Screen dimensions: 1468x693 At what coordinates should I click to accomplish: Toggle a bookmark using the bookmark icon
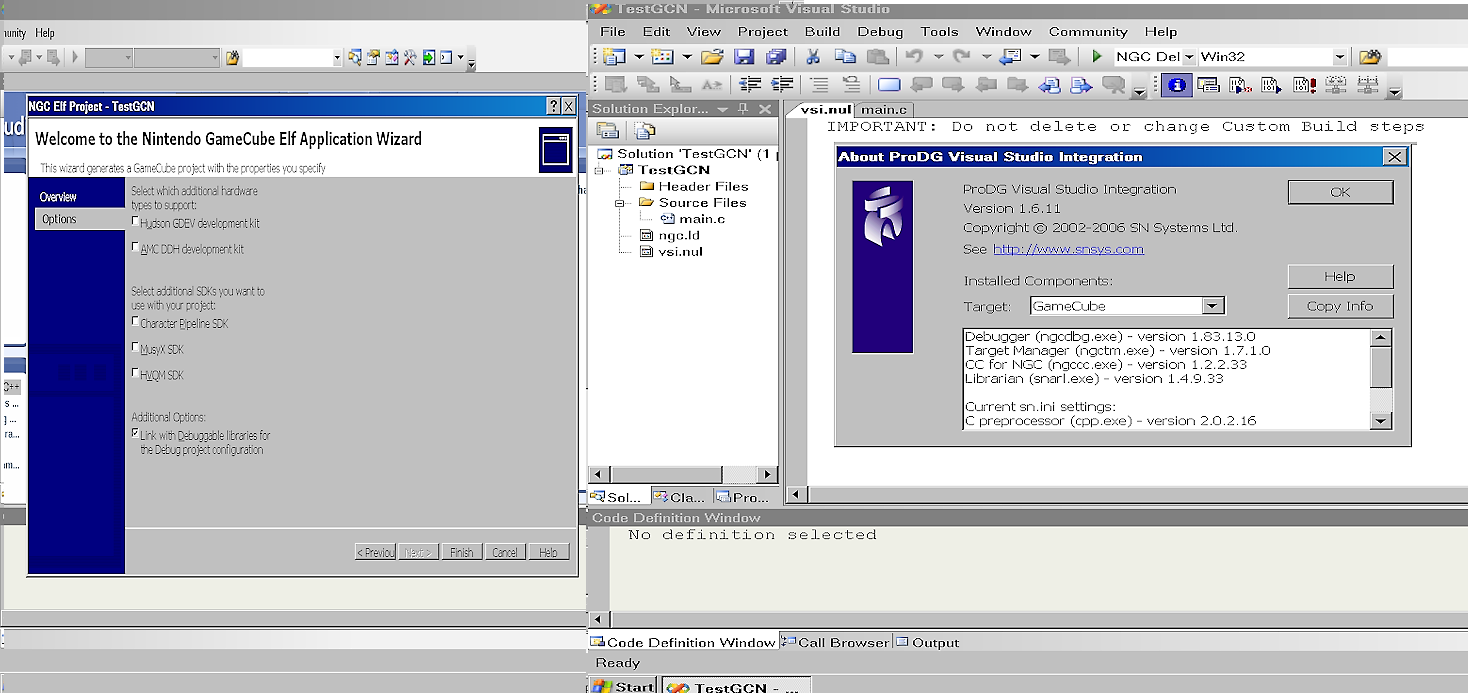[x=888, y=85]
